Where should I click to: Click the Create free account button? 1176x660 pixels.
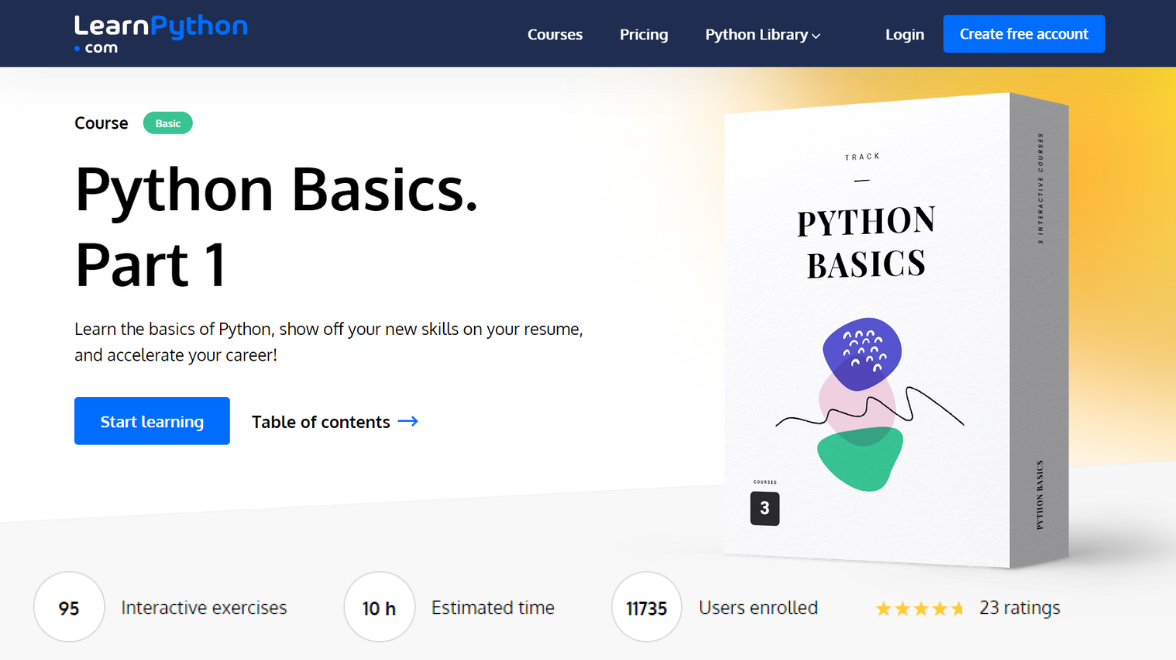1024,34
